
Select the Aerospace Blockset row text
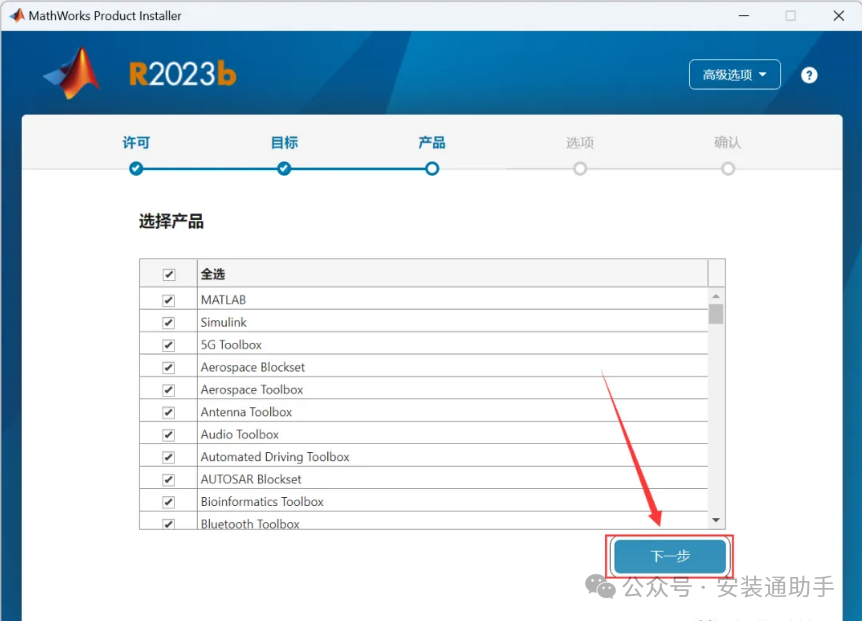coord(253,368)
